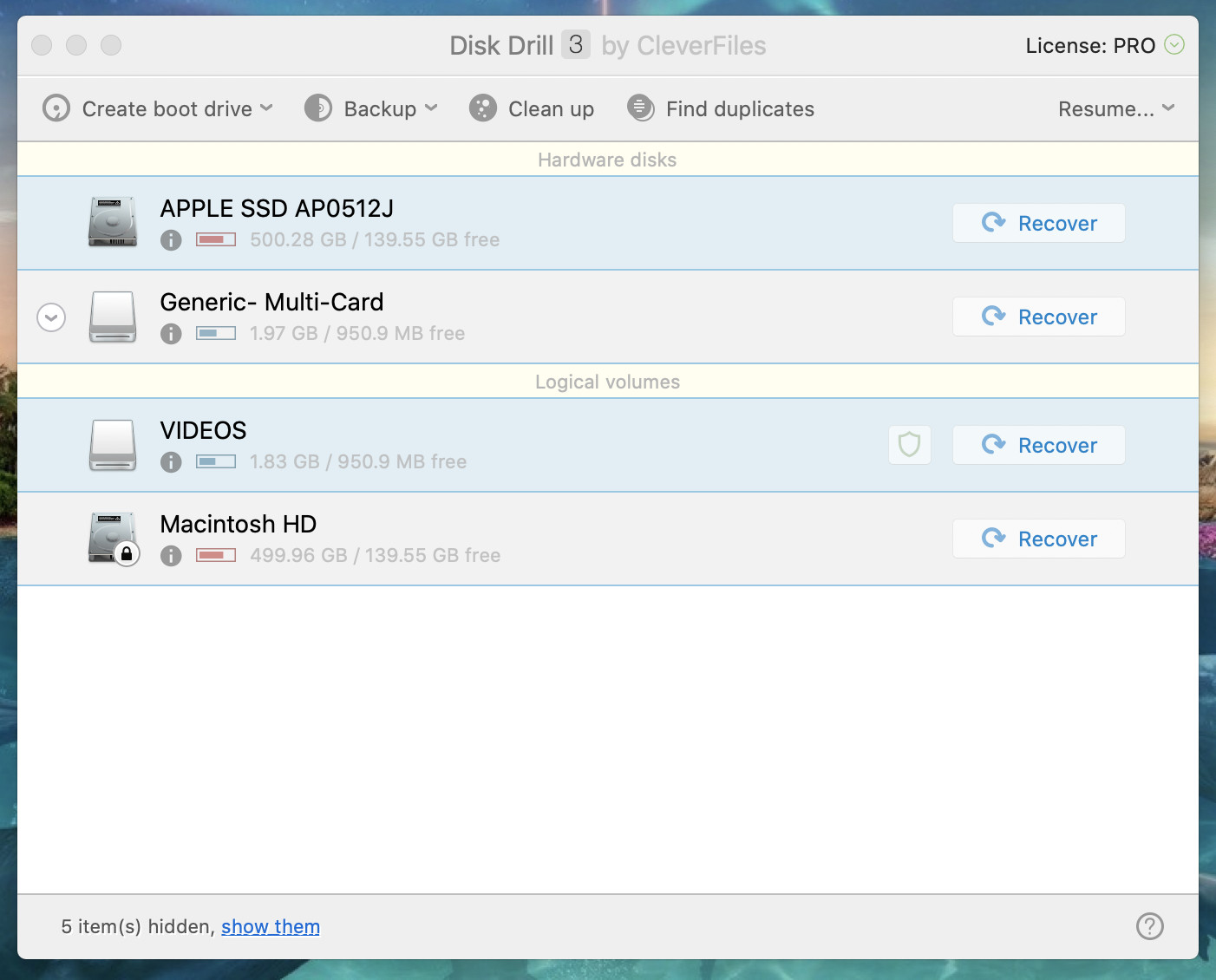Click the Find duplicates toolbar icon
This screenshot has width=1216, height=980.
(640, 108)
